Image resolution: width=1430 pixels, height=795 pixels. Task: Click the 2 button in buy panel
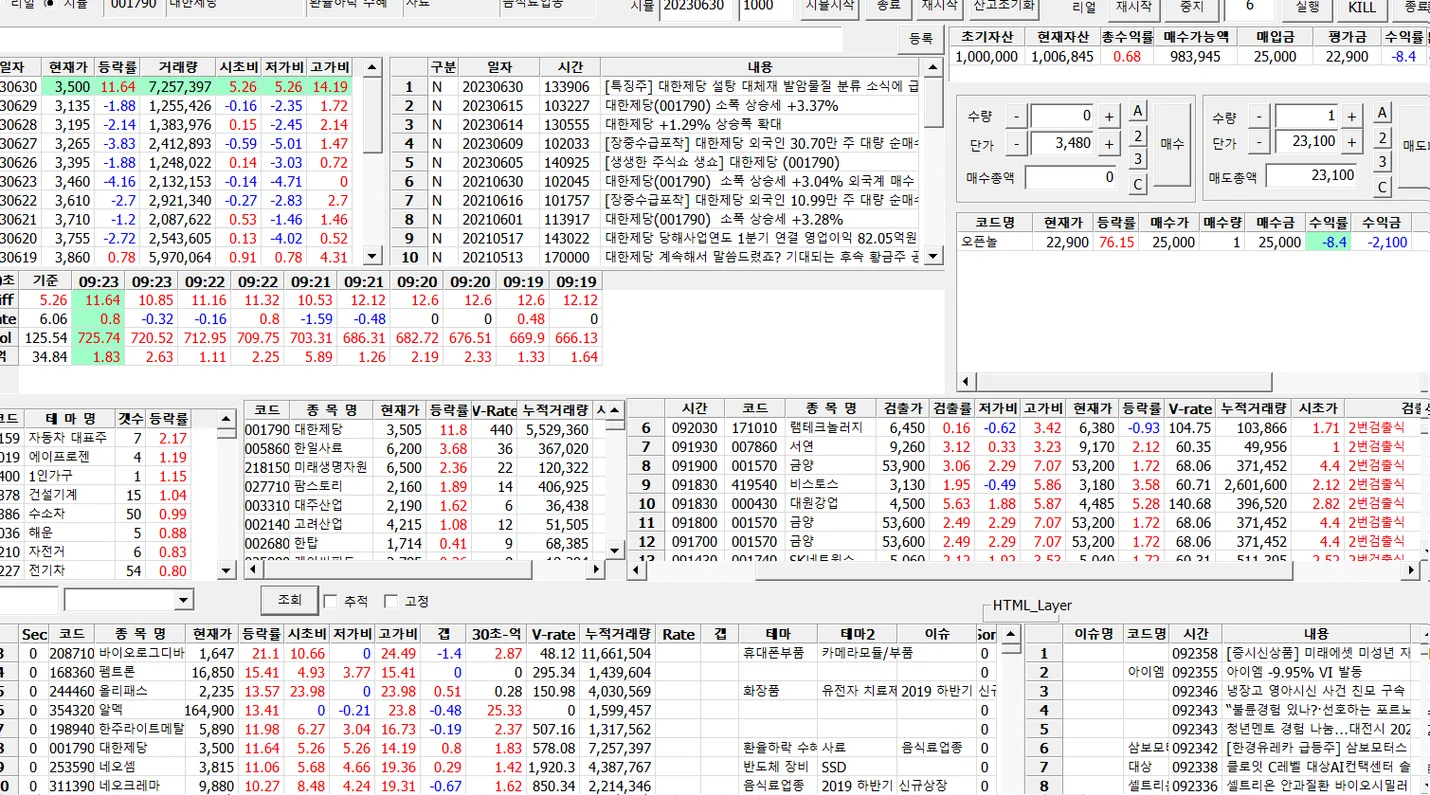(1138, 137)
